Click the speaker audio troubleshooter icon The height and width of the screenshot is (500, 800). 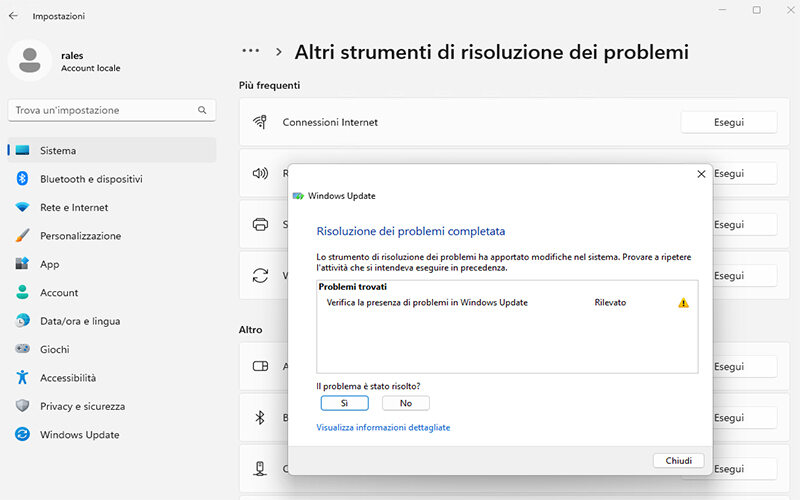pos(260,173)
